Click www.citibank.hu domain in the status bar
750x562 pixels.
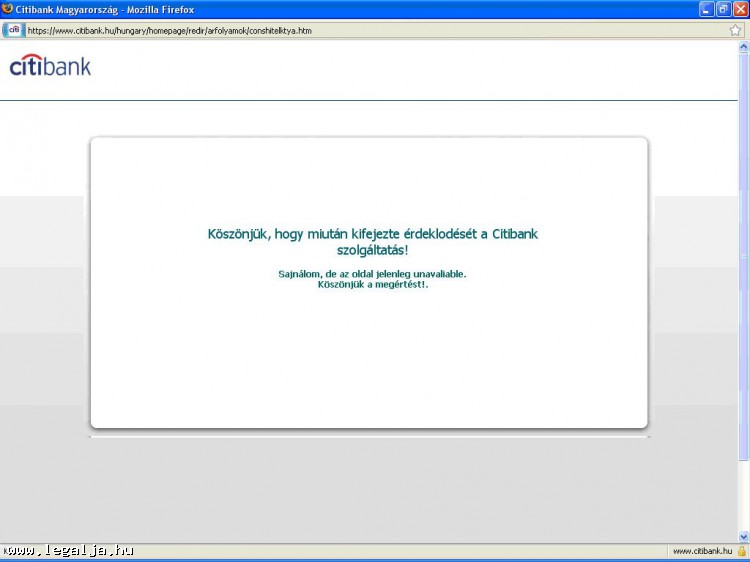701,551
